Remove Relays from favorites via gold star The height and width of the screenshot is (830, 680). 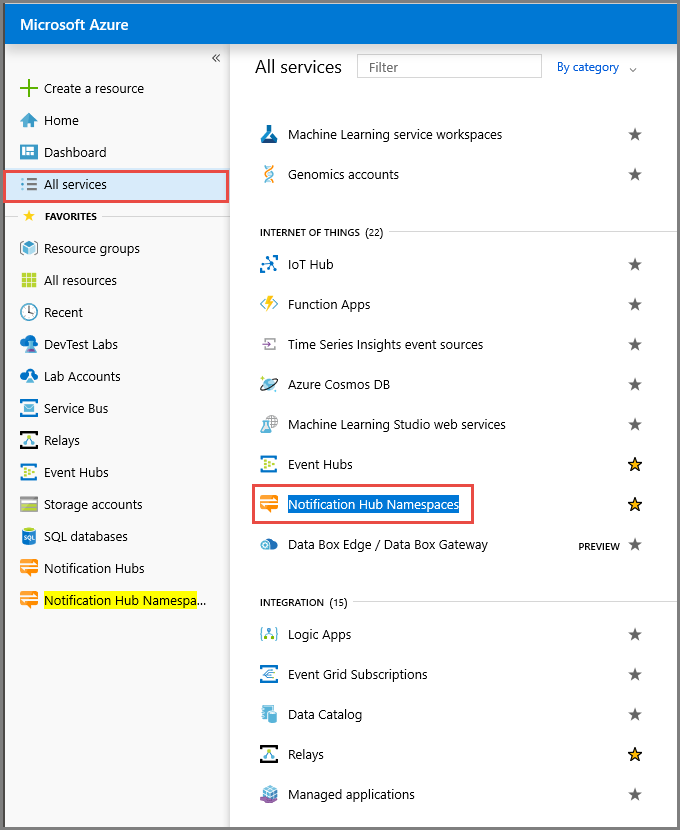[634, 754]
